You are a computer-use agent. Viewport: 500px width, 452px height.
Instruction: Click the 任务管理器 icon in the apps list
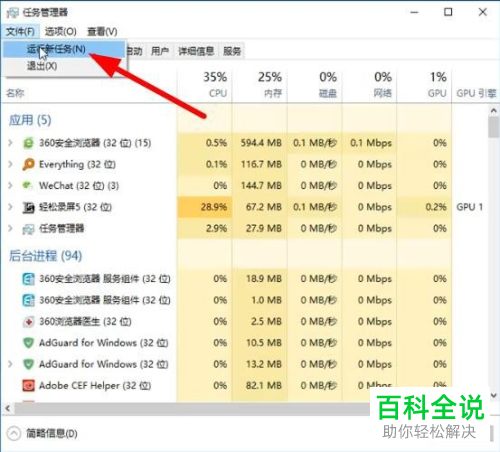(28, 229)
